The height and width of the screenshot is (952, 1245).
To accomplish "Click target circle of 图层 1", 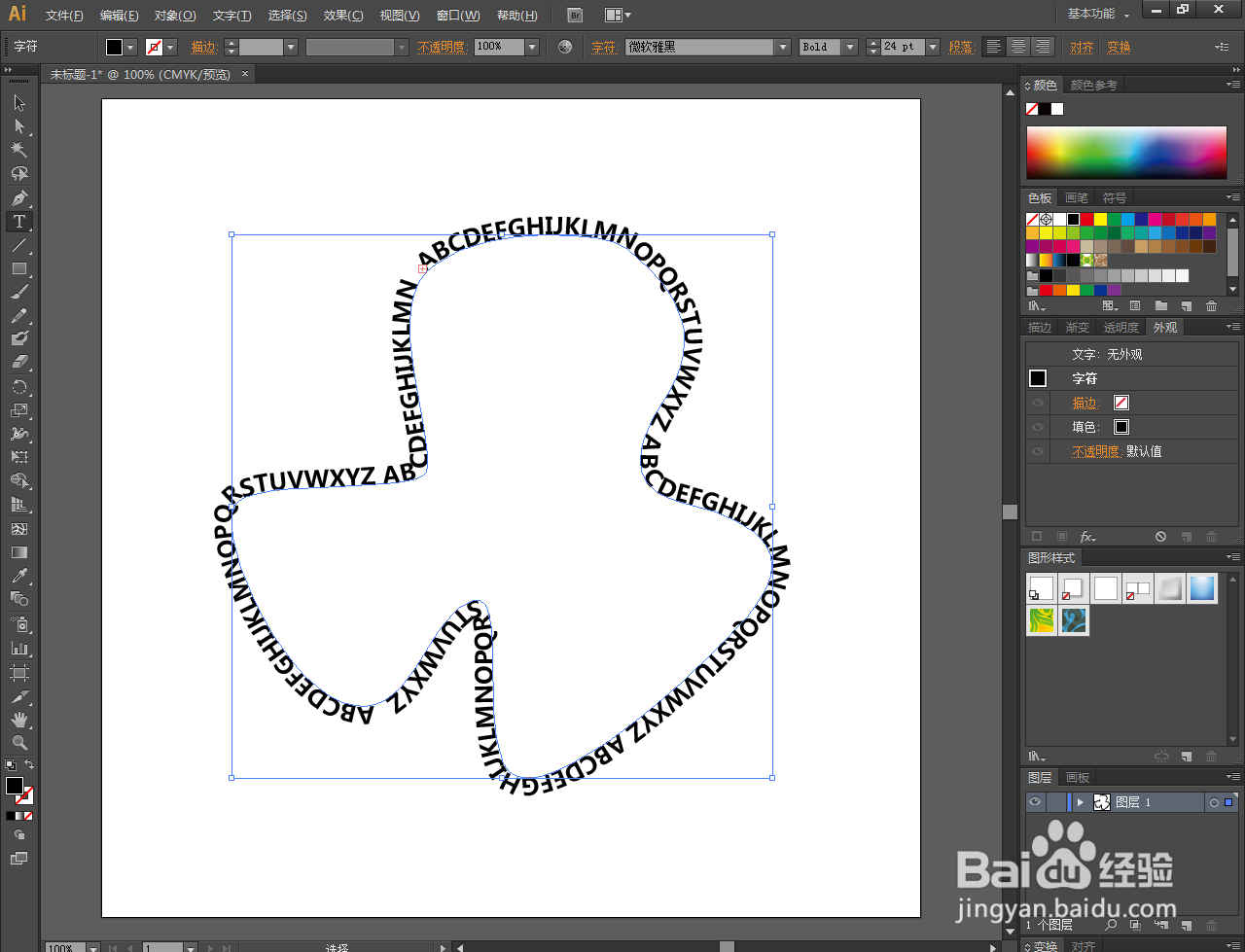I will [1213, 802].
